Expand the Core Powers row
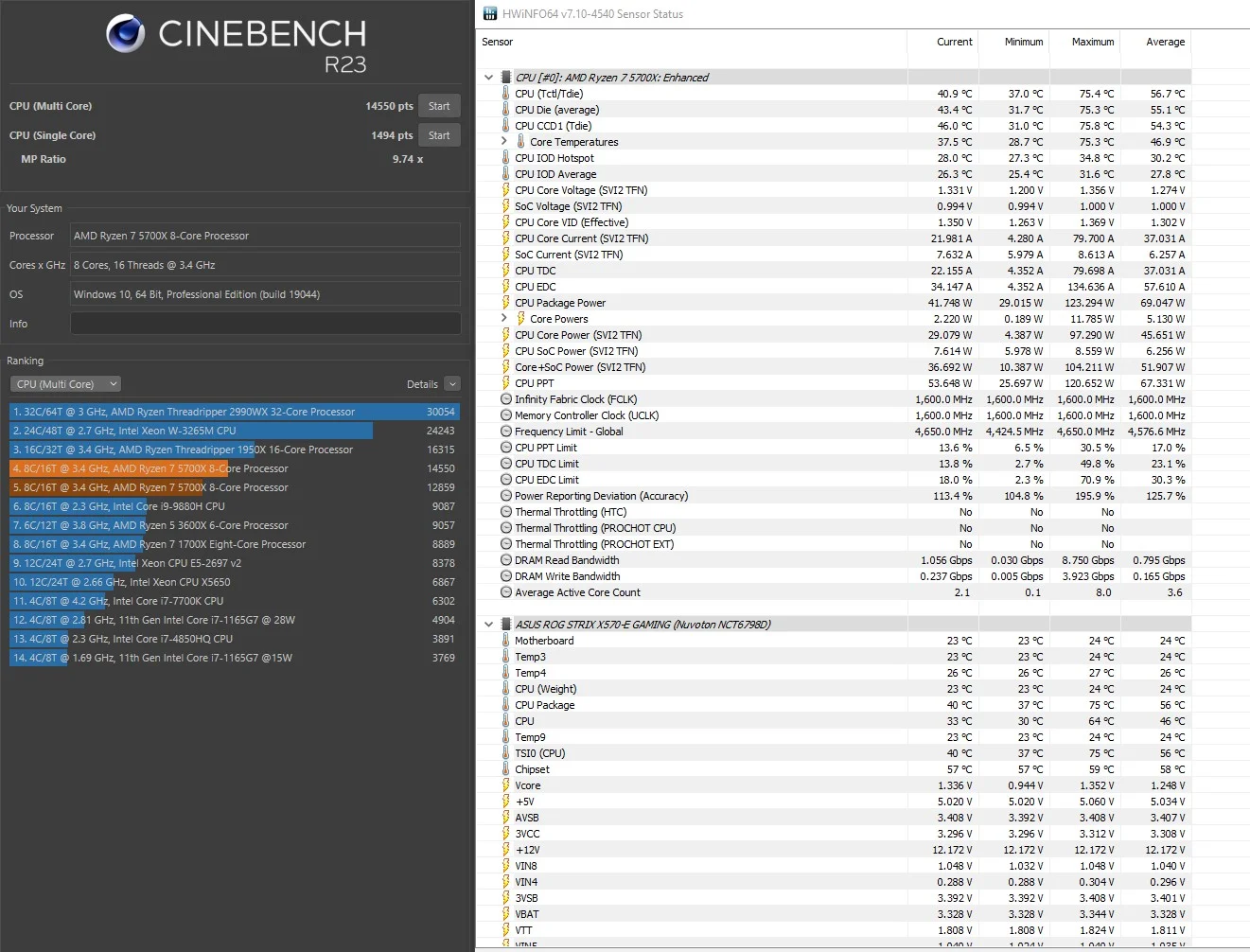 504,318
